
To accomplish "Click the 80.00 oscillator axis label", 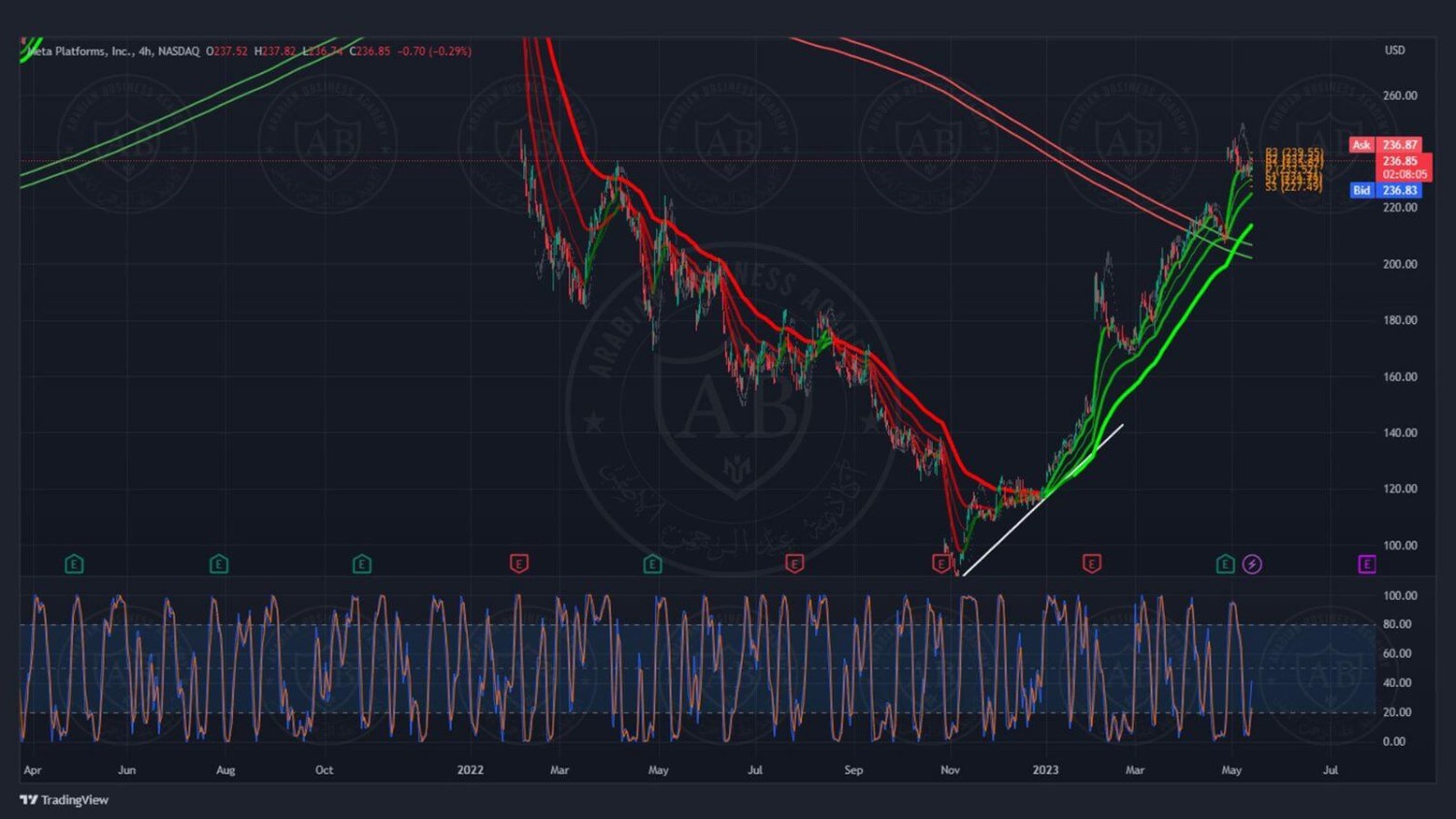I will pyautogui.click(x=1397, y=624).
